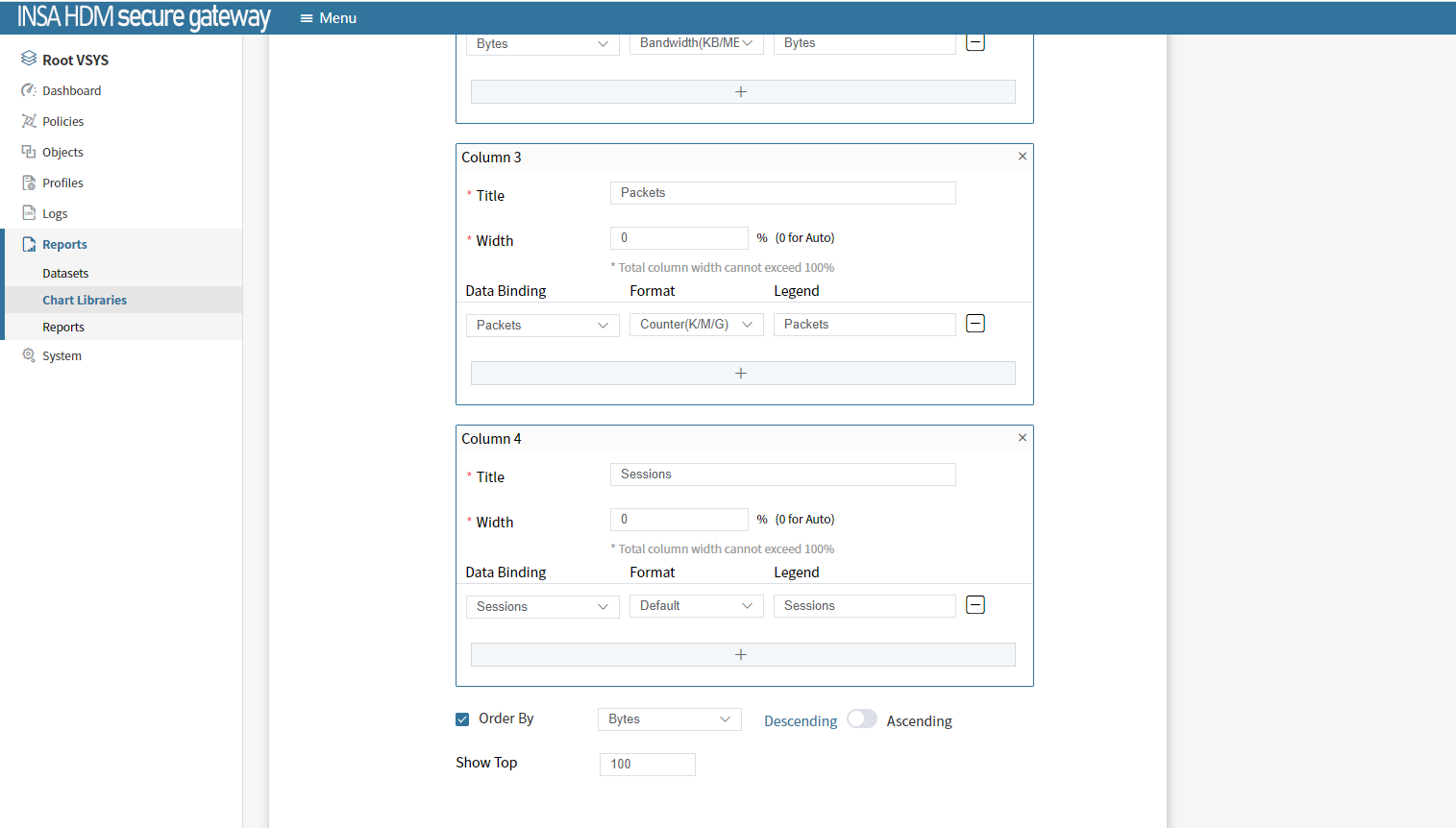Close the Column 3 panel
The width and height of the screenshot is (1456, 828).
pyautogui.click(x=1022, y=157)
